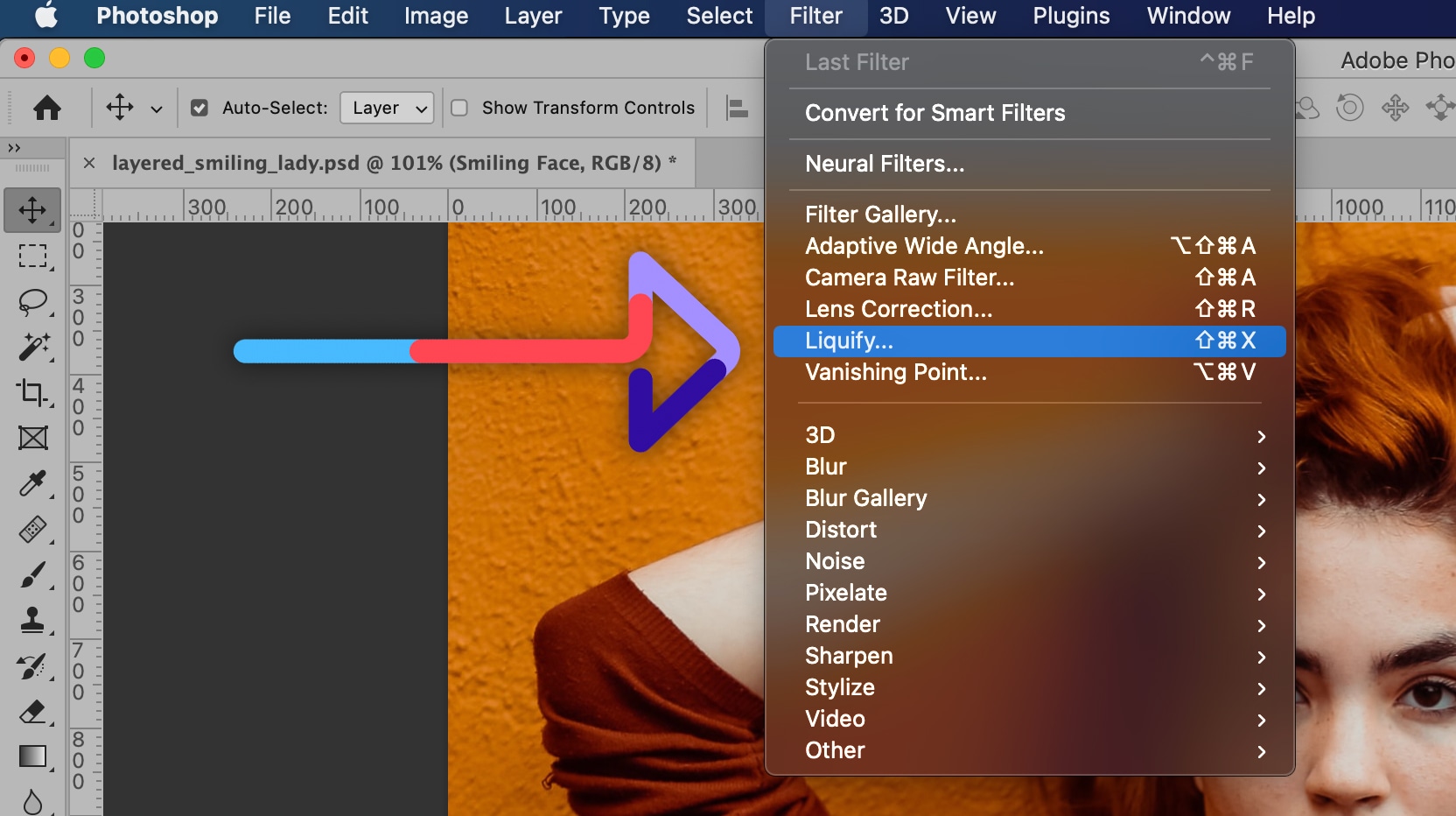Select the Rectangular Marquee tool
The height and width of the screenshot is (816, 1456).
point(32,256)
